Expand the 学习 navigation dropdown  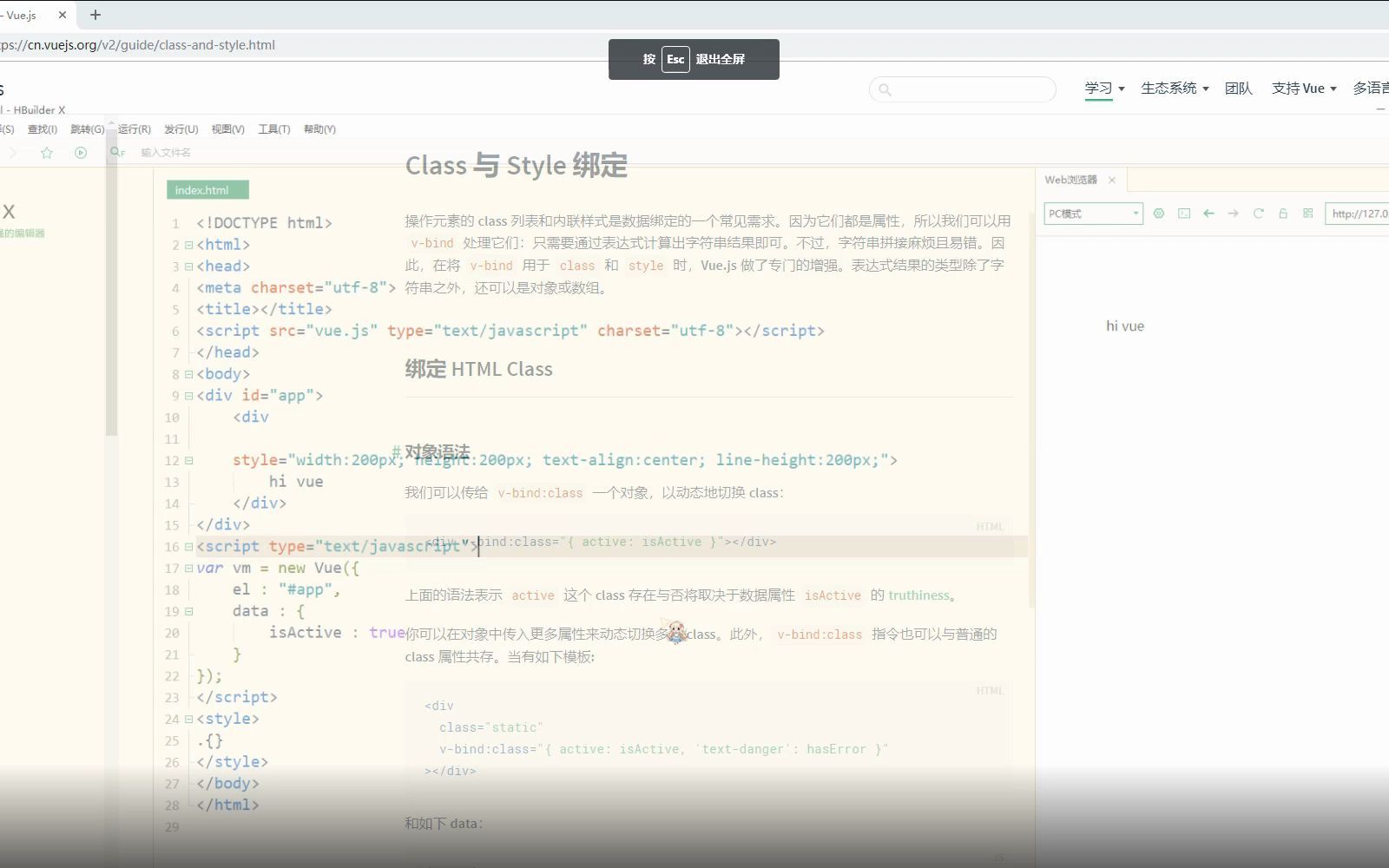click(x=1104, y=88)
